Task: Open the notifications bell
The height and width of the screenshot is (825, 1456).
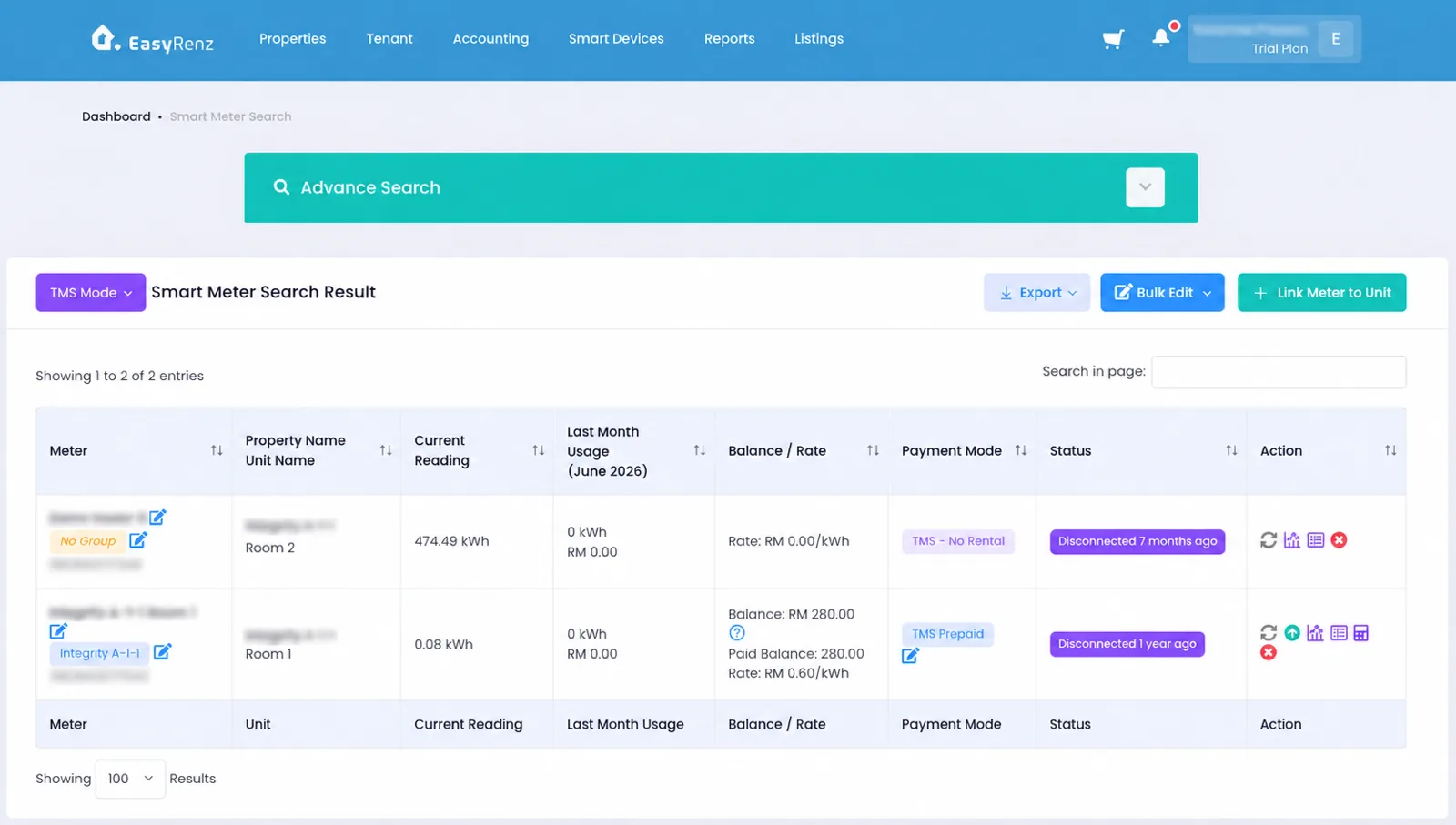Action: (x=1160, y=37)
